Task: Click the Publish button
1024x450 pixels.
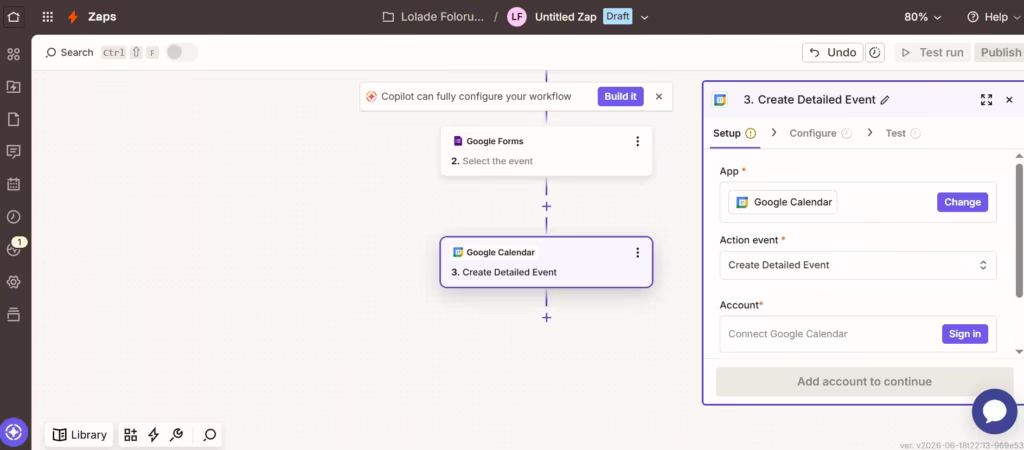Action: click(x=1000, y=52)
